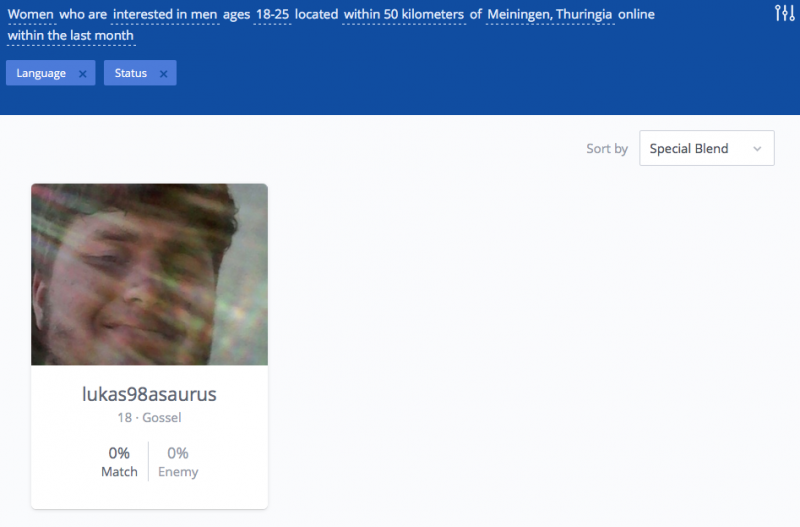Open the search filter settings sliders icon
Screen dimensions: 800x527
pyautogui.click(x=785, y=13)
